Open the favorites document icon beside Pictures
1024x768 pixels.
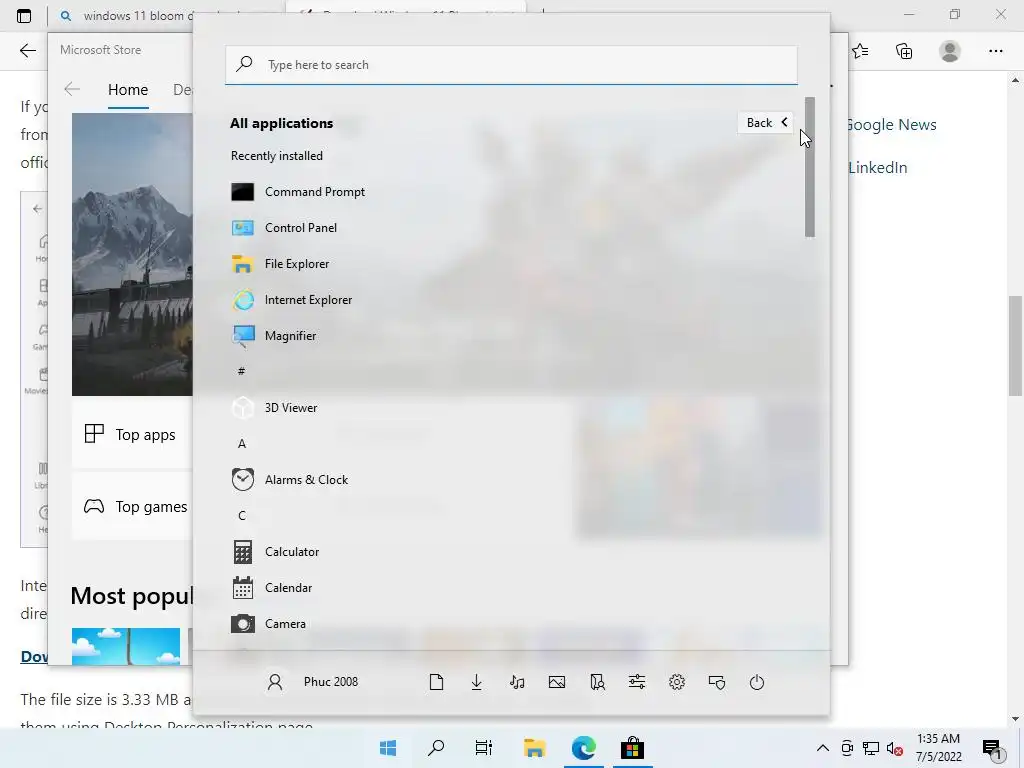point(597,682)
